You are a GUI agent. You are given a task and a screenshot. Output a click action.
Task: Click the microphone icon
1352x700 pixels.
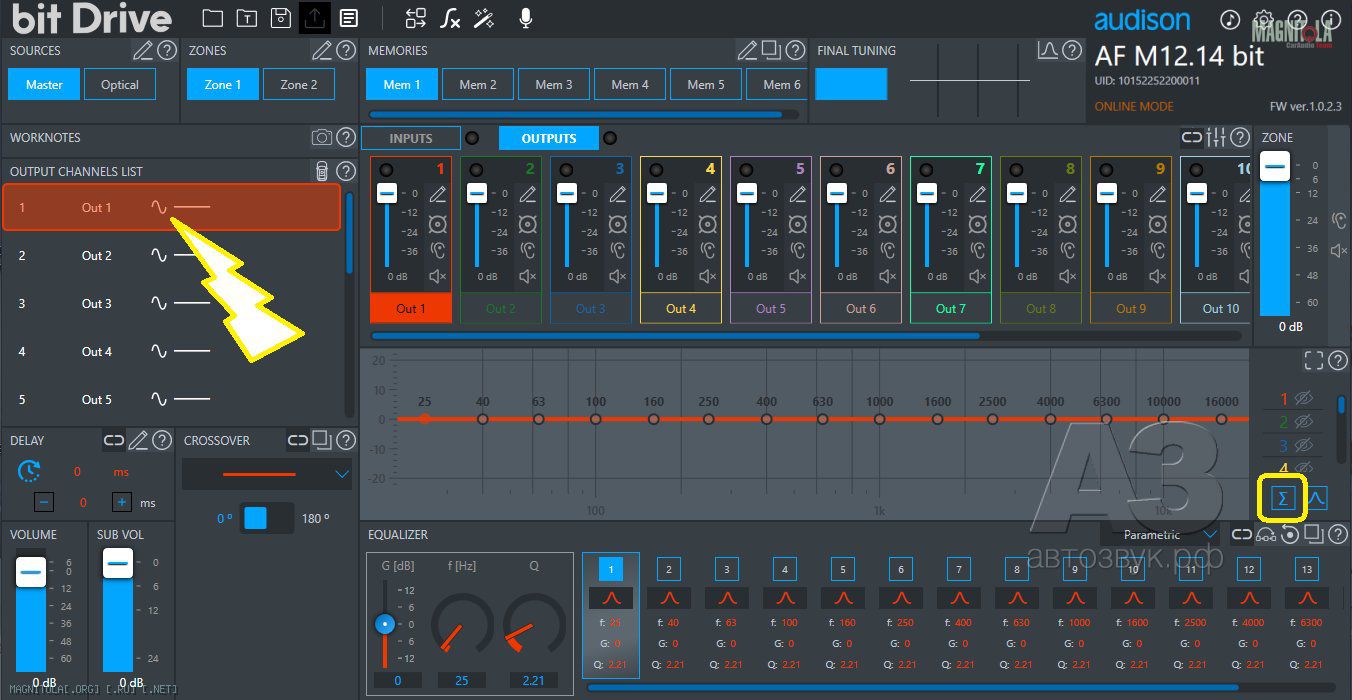[x=526, y=18]
